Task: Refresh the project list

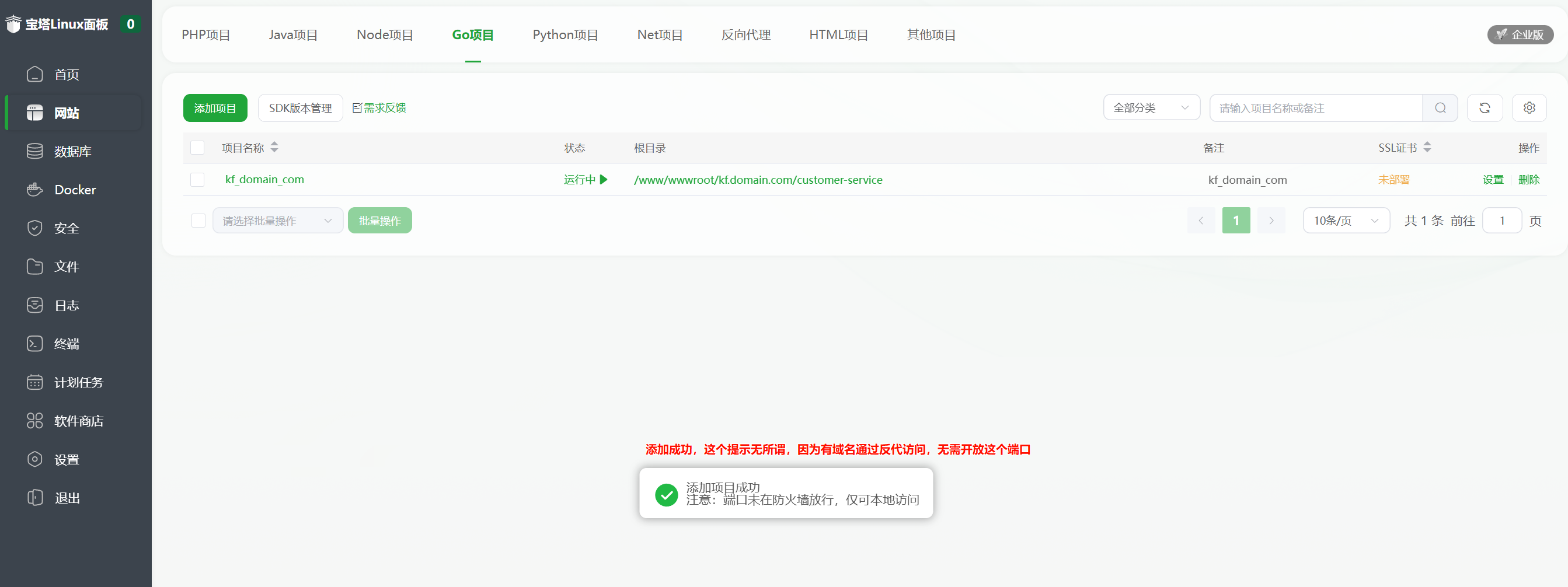Action: coord(1484,109)
